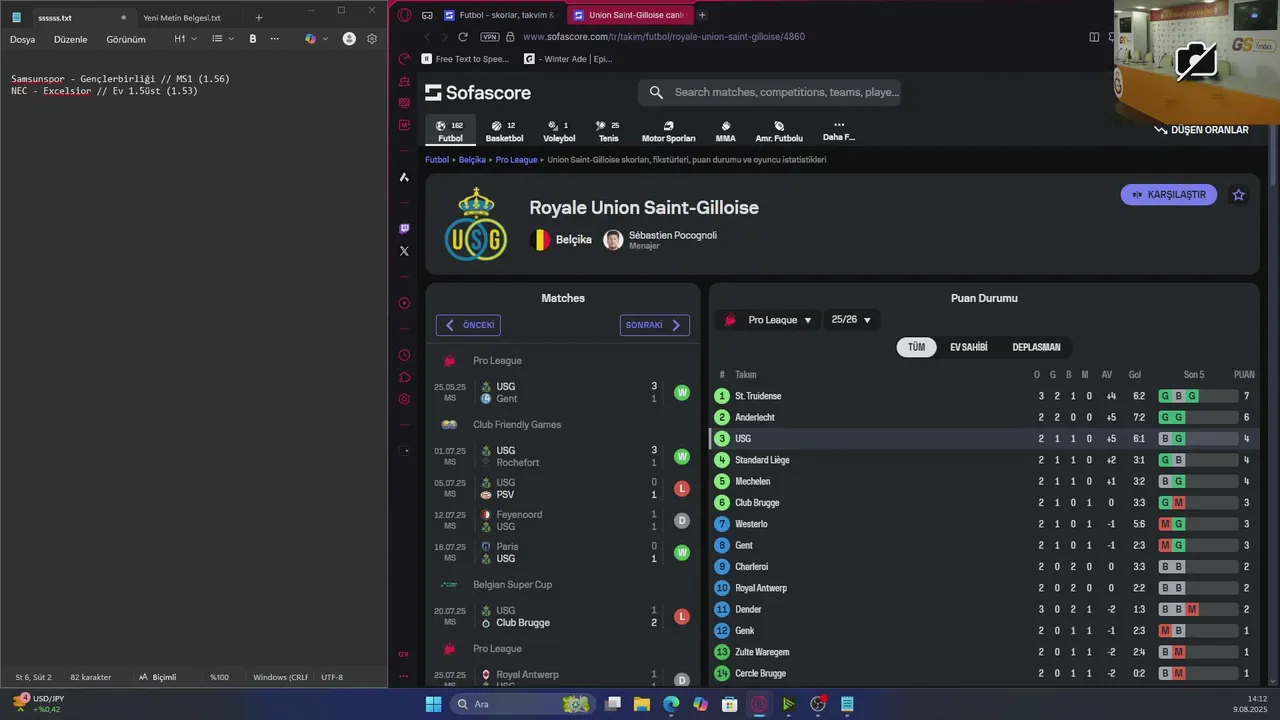Open Free Text to Speech bookmark
Viewport: 1280px width, 720px height.
(466, 59)
